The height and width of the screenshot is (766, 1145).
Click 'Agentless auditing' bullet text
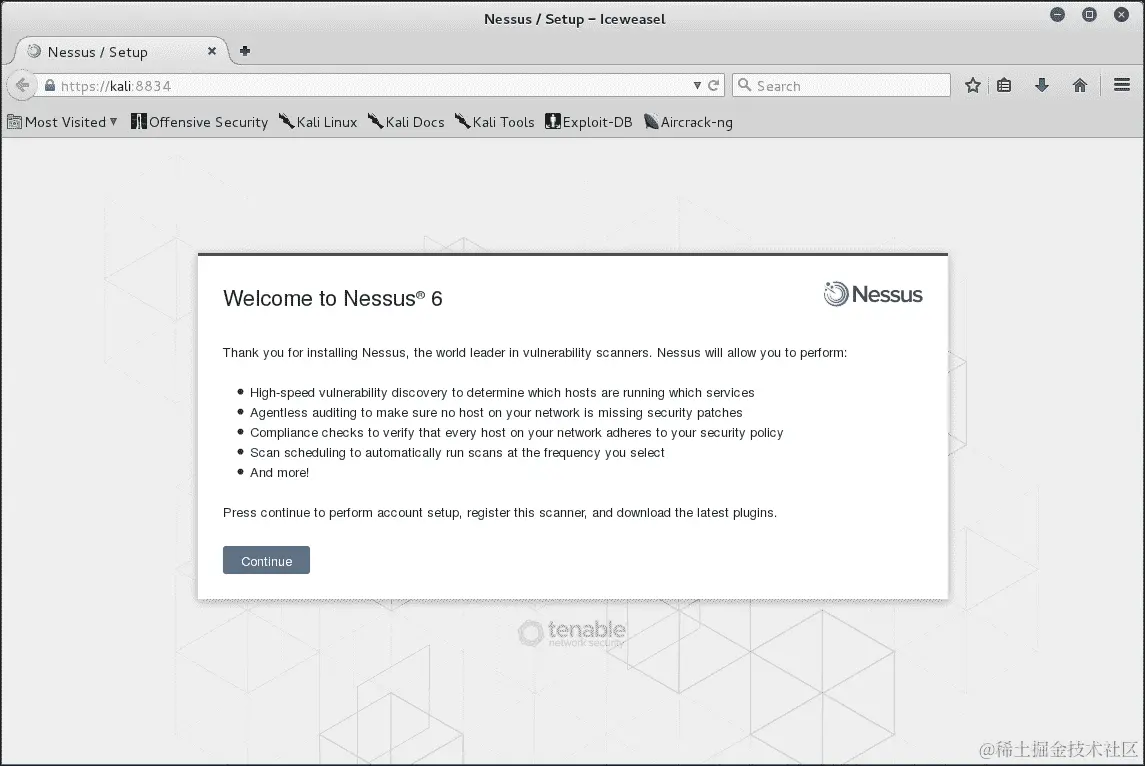[x=496, y=413]
